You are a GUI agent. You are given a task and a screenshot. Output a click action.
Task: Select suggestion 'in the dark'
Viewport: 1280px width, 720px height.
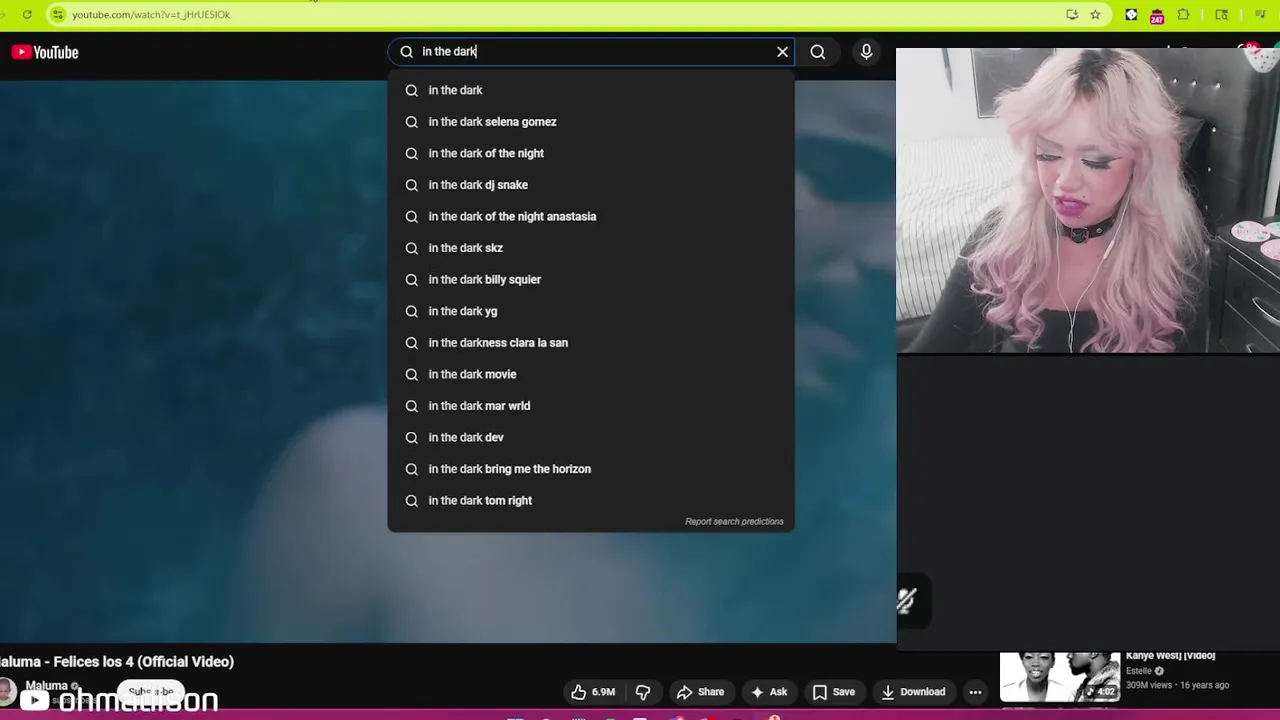[591, 90]
